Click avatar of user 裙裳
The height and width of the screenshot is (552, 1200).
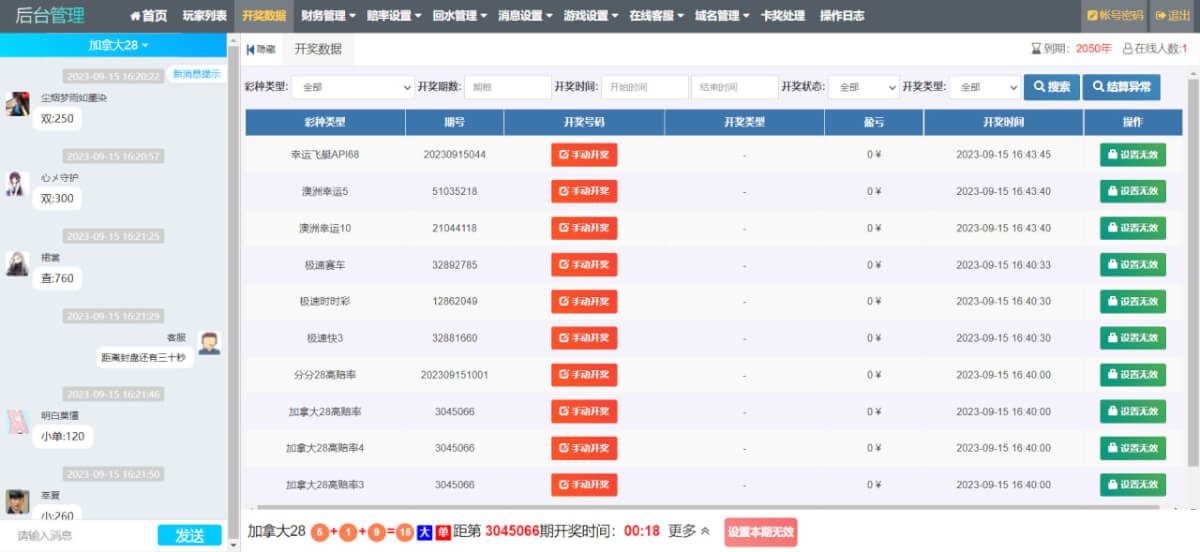pyautogui.click(x=16, y=263)
